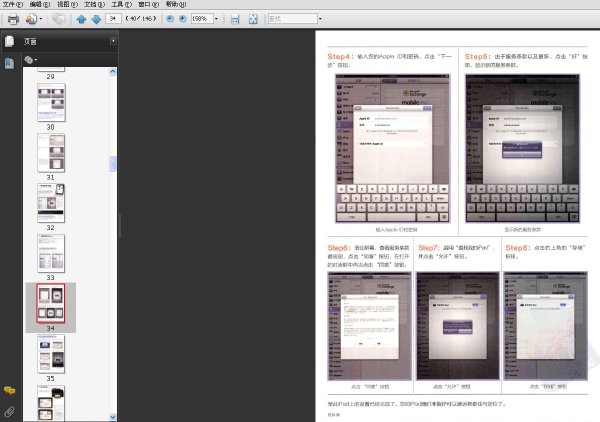This screenshot has width=600, height=422.
Task: Expand the zoom percentage dropdown arrow
Action: [x=216, y=18]
